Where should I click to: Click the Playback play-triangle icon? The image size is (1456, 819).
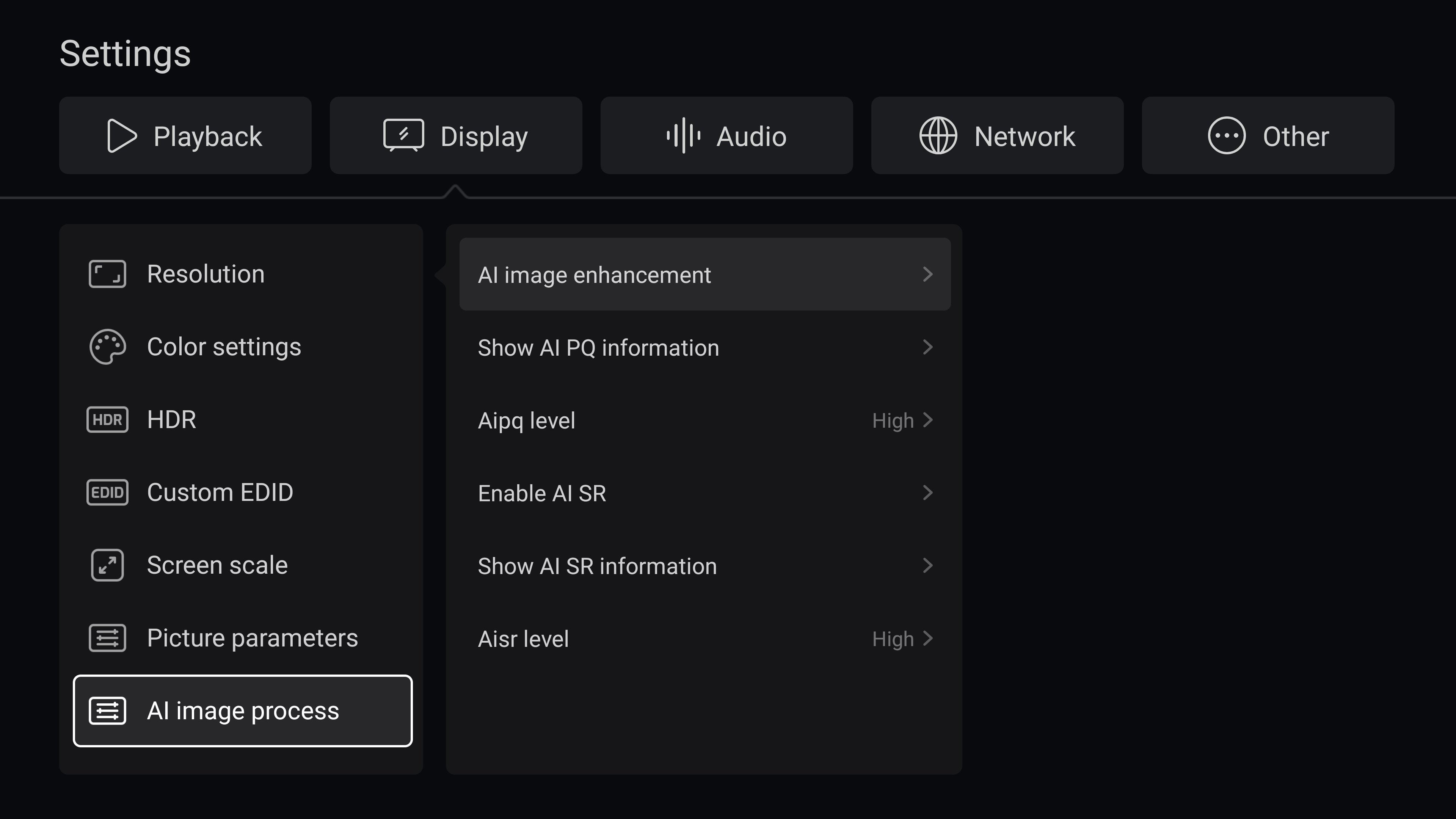121,136
